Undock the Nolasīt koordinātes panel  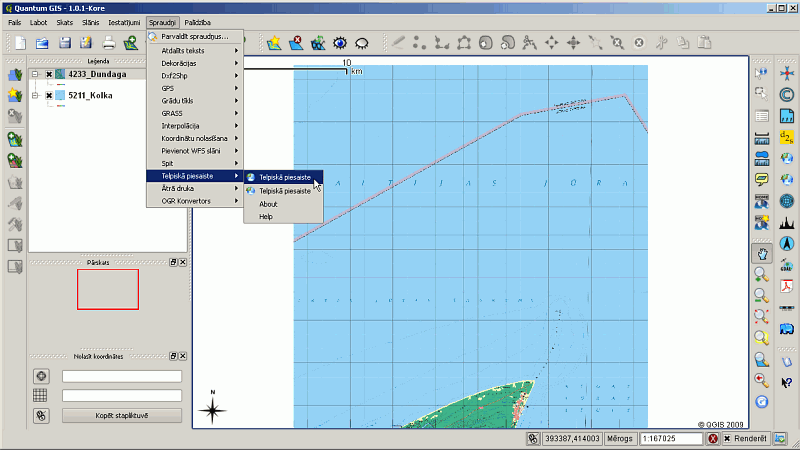(x=173, y=356)
